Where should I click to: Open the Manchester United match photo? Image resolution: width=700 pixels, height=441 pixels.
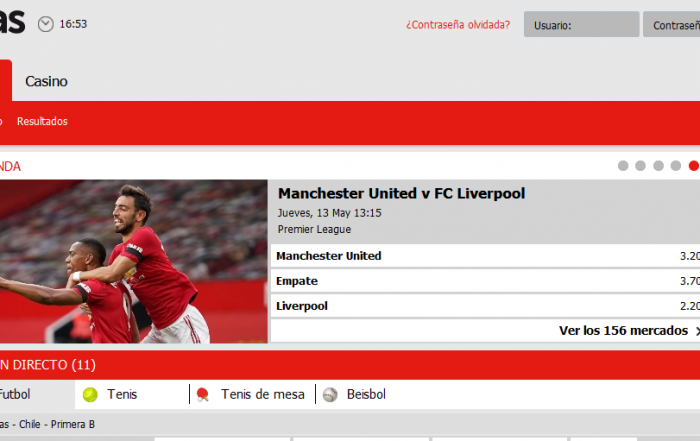[133, 262]
